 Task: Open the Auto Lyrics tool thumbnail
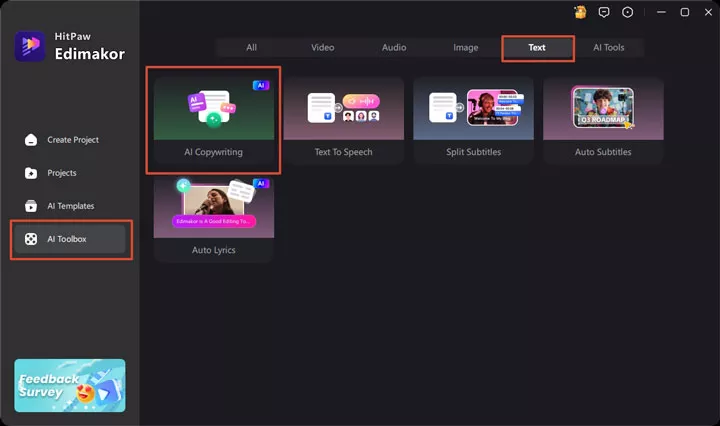(x=214, y=207)
